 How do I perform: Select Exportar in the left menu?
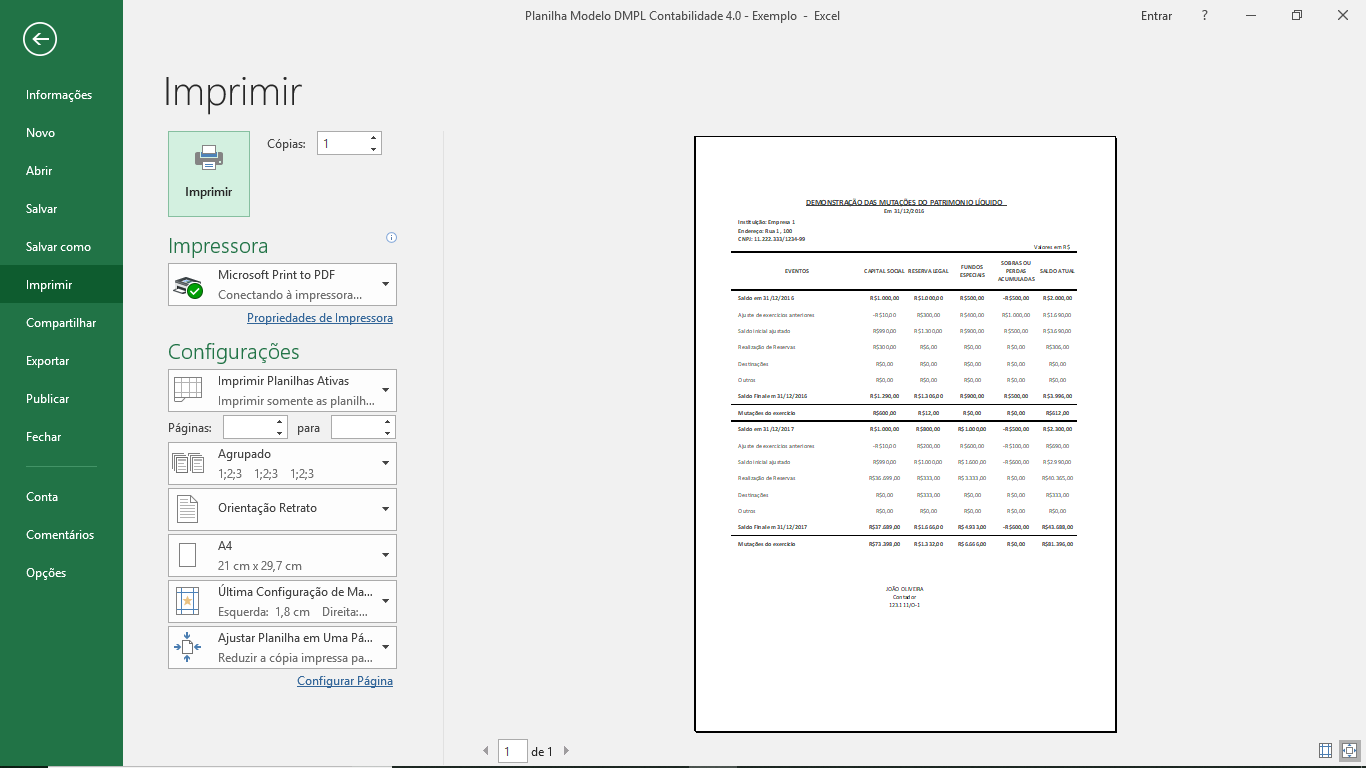(48, 361)
